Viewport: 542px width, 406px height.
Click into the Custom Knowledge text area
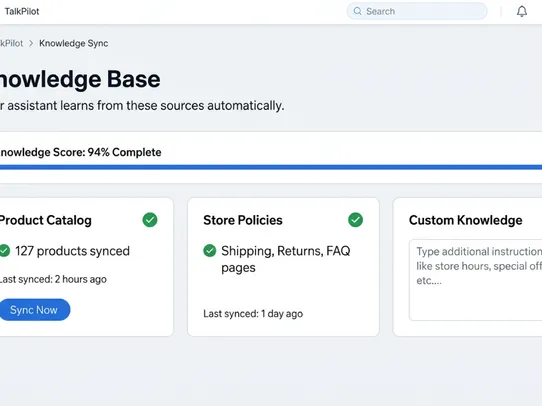tap(475, 280)
